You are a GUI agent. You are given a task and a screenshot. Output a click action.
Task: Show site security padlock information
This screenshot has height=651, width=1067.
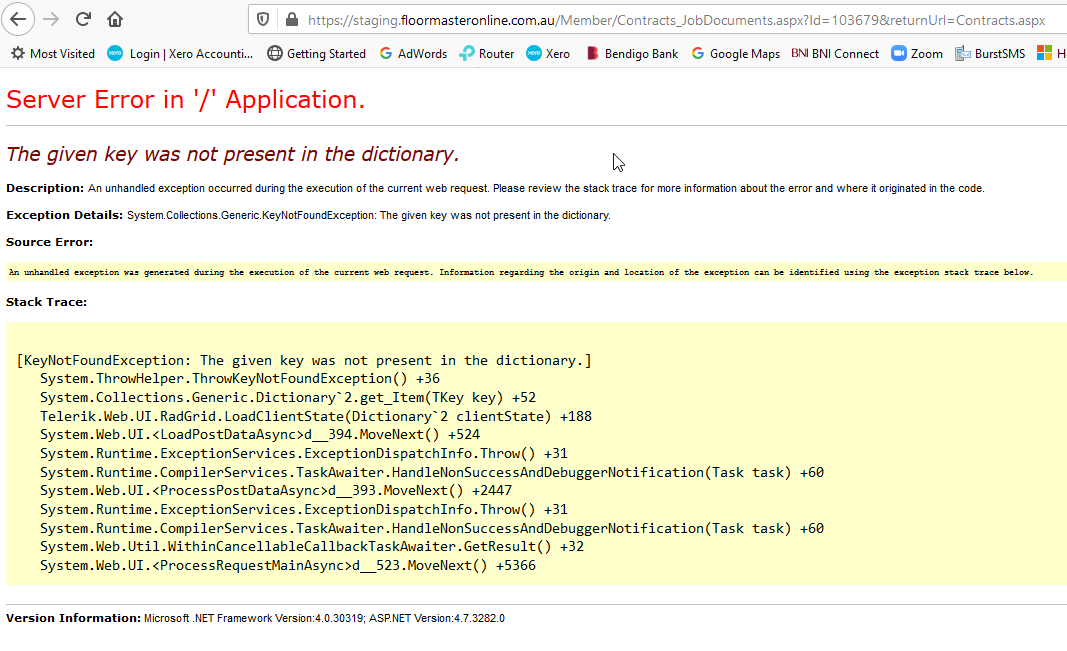coord(291,19)
